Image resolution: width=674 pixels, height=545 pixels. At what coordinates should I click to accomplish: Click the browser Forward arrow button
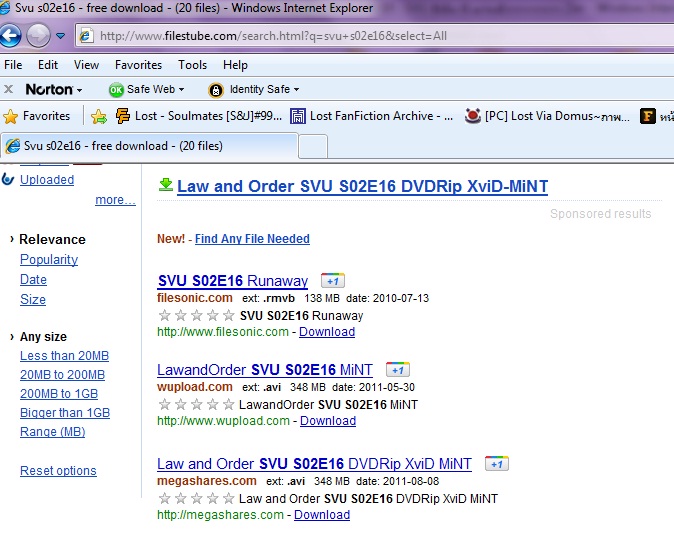pyautogui.click(x=38, y=35)
